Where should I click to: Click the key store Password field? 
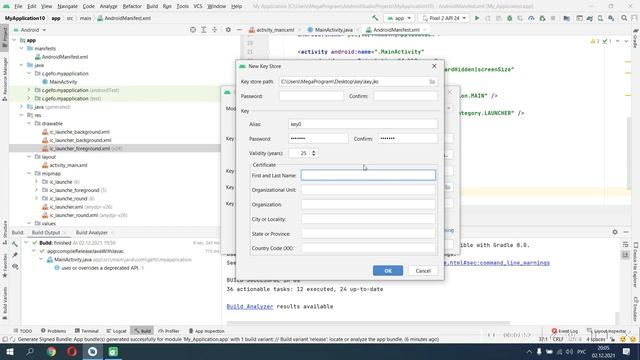[x=311, y=96]
